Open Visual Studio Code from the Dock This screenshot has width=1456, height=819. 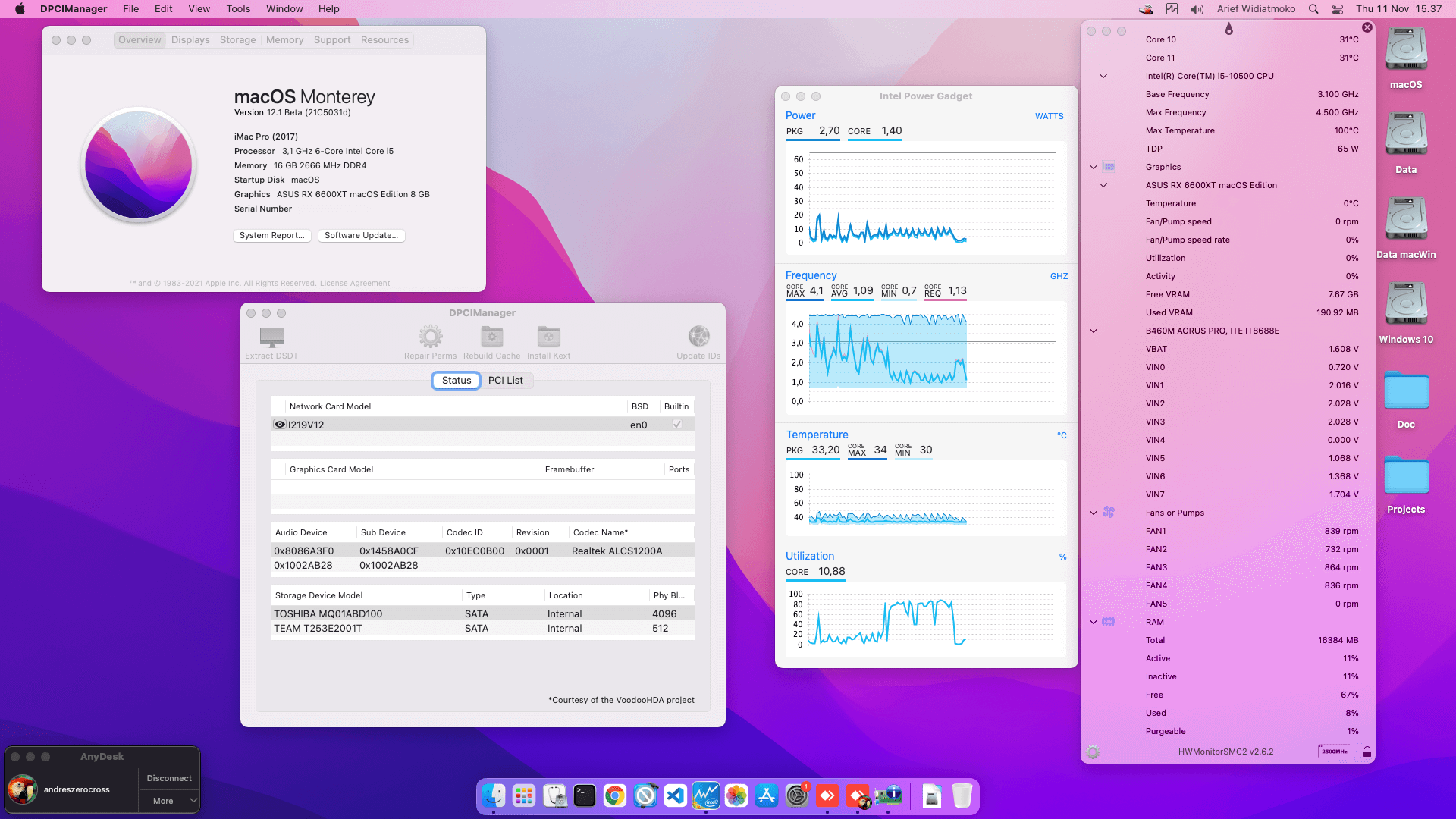pos(676,795)
